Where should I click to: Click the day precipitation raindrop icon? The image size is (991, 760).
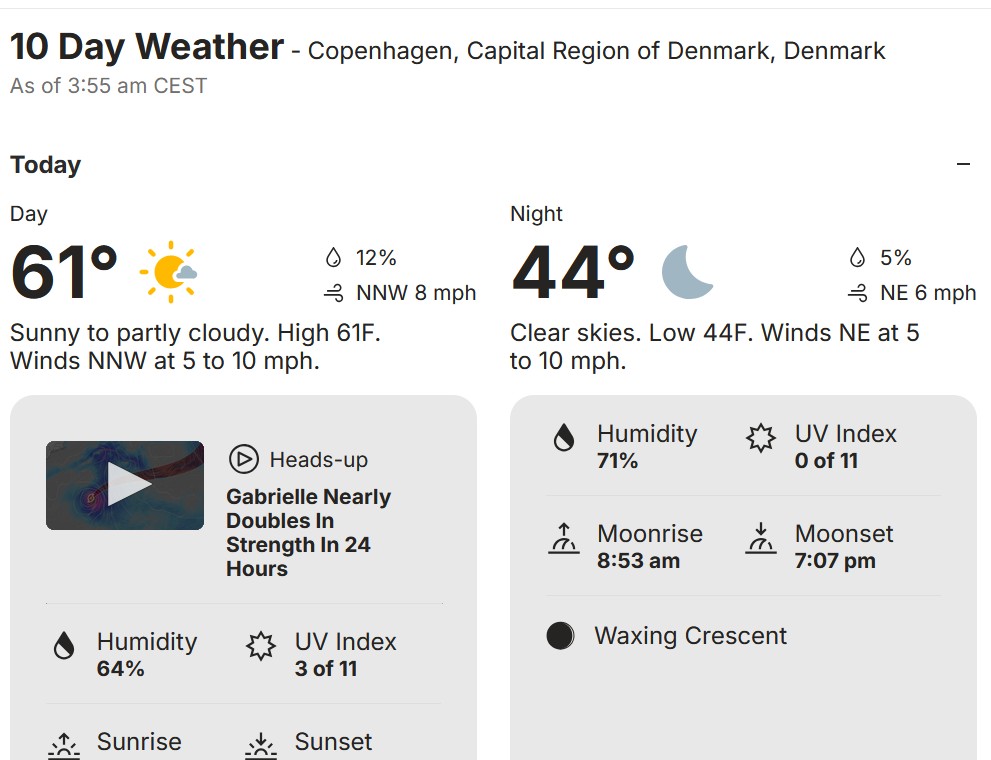click(x=334, y=258)
